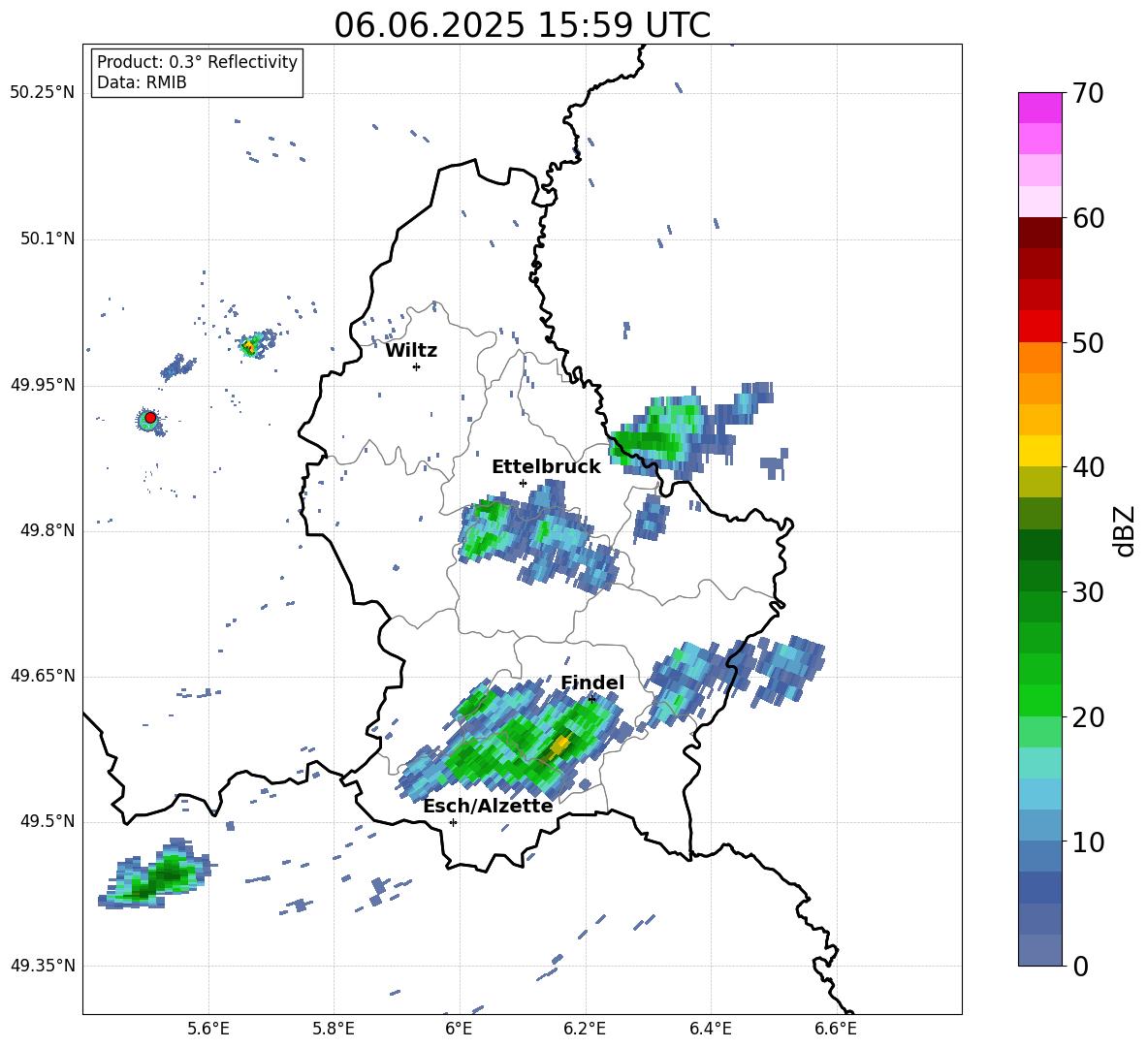Click 'Product: 0.3° Reflectivity' text
The image size is (1148, 1048).
click(x=197, y=61)
